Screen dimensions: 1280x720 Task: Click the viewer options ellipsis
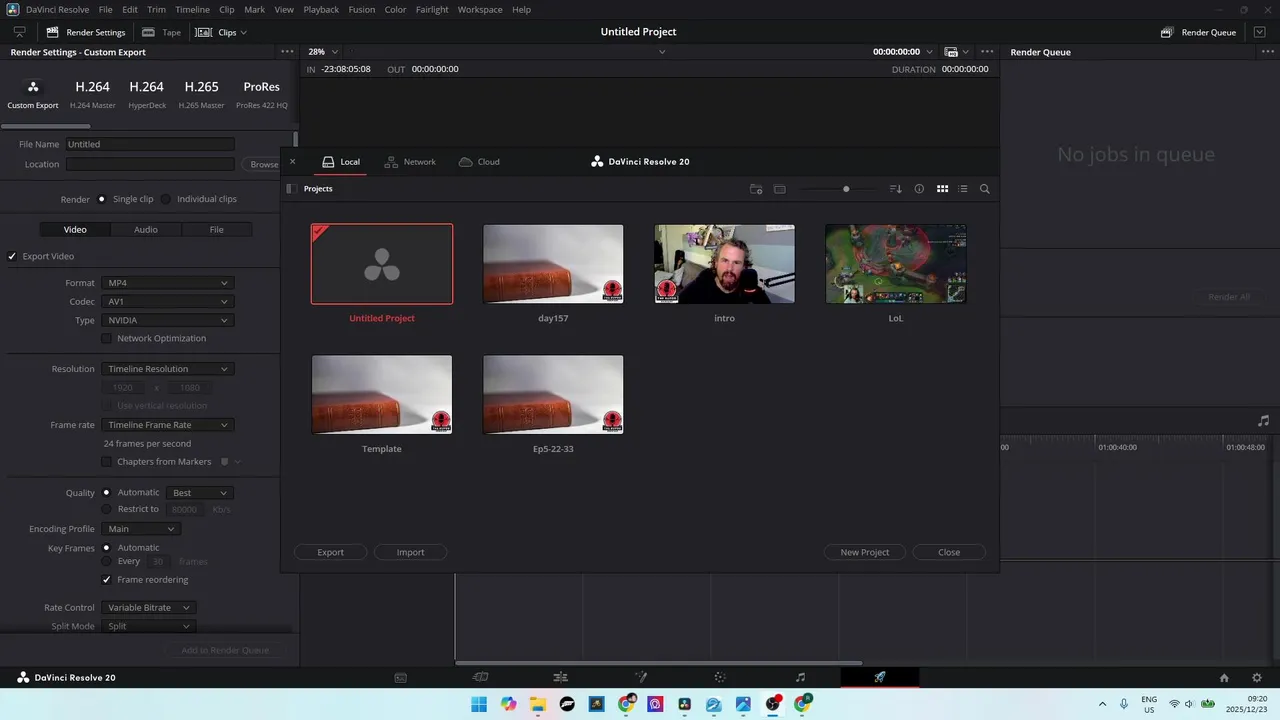[x=987, y=52]
